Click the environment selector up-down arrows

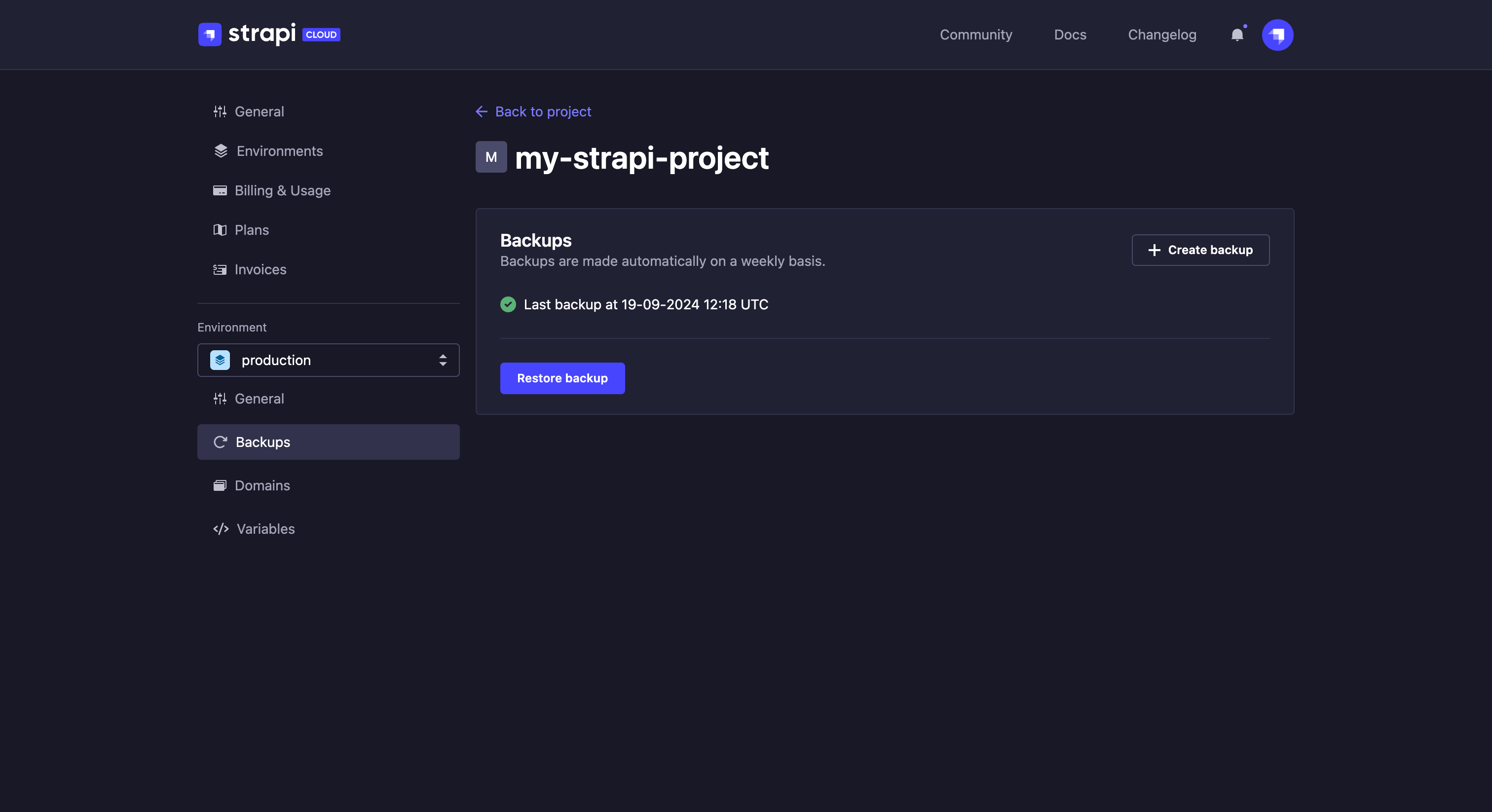click(443, 360)
